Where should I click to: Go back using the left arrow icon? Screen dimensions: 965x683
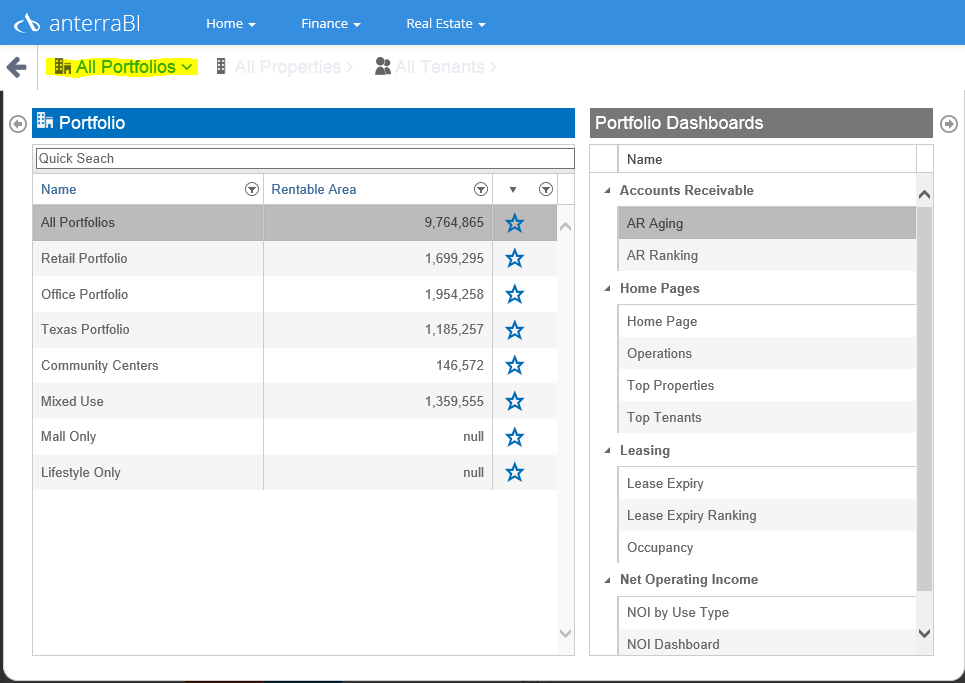(x=17, y=67)
